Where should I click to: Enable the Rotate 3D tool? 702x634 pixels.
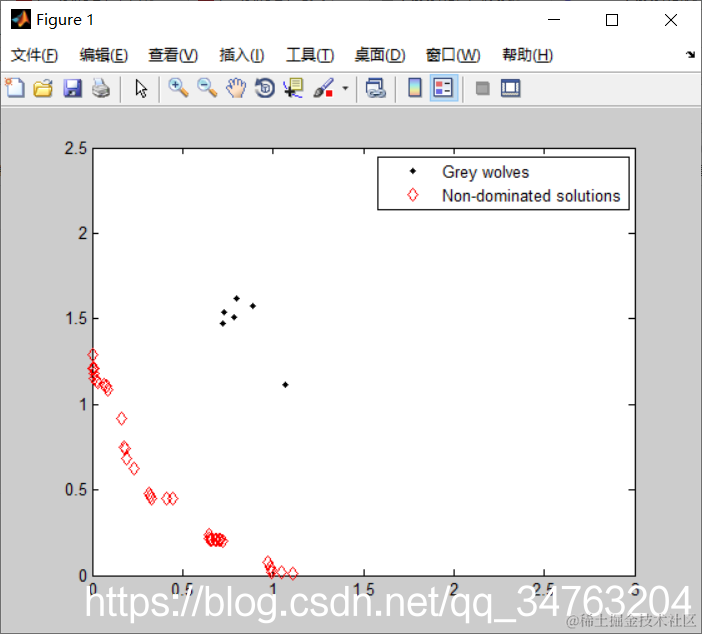click(x=265, y=88)
